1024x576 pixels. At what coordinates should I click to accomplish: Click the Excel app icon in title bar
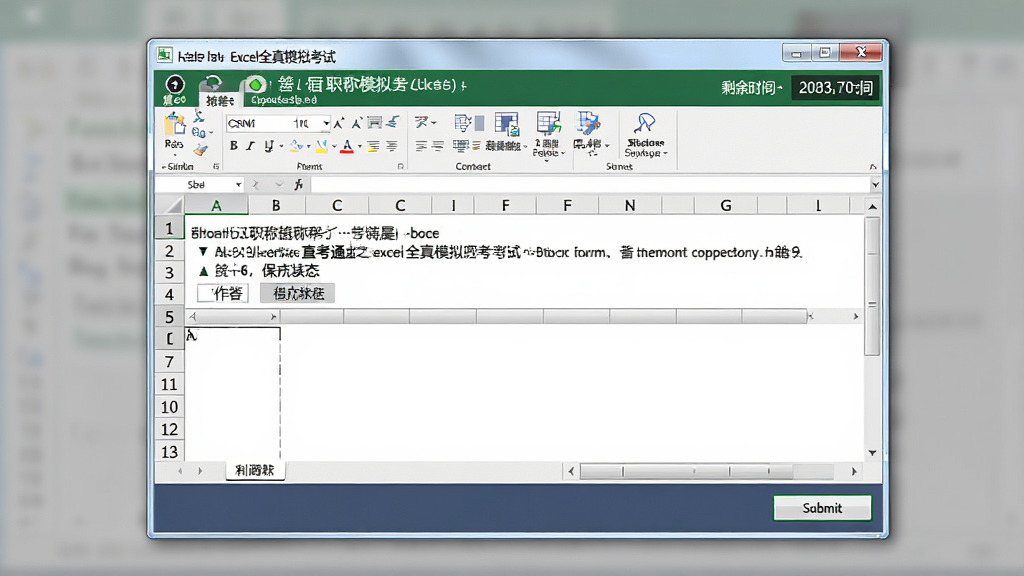coord(165,55)
